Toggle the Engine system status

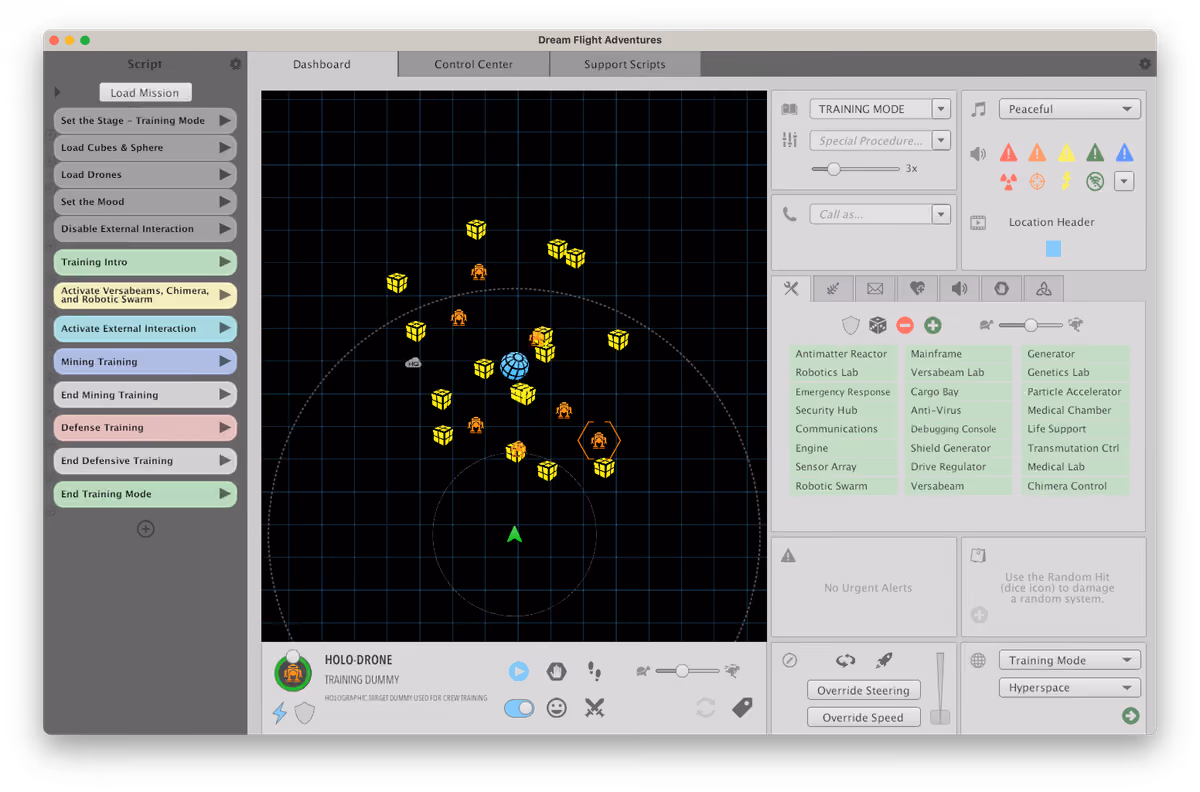(x=843, y=448)
